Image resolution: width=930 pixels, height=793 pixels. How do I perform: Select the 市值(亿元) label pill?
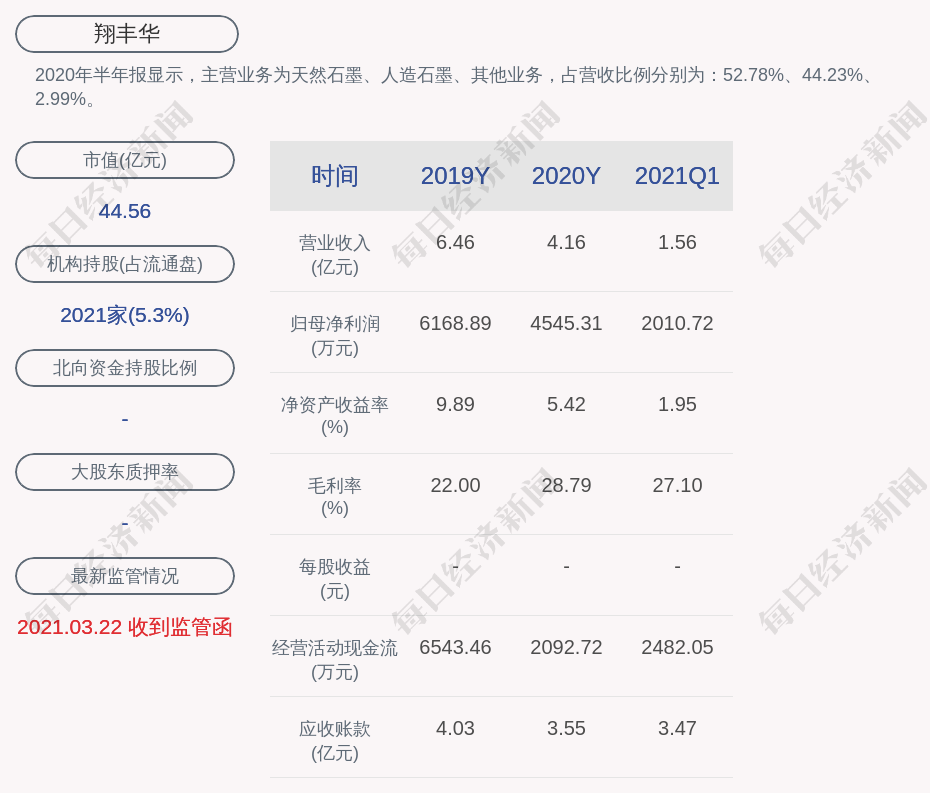coord(125,160)
